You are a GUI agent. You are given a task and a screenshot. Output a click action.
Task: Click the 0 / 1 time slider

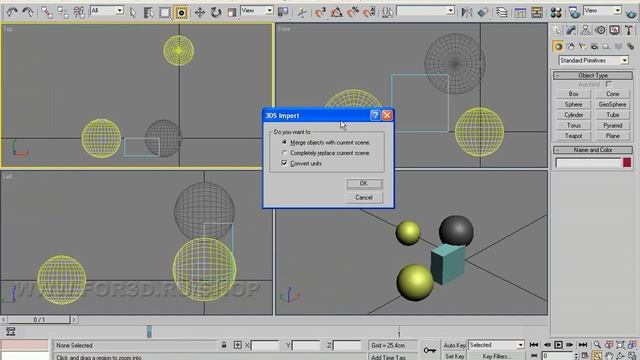(39, 320)
